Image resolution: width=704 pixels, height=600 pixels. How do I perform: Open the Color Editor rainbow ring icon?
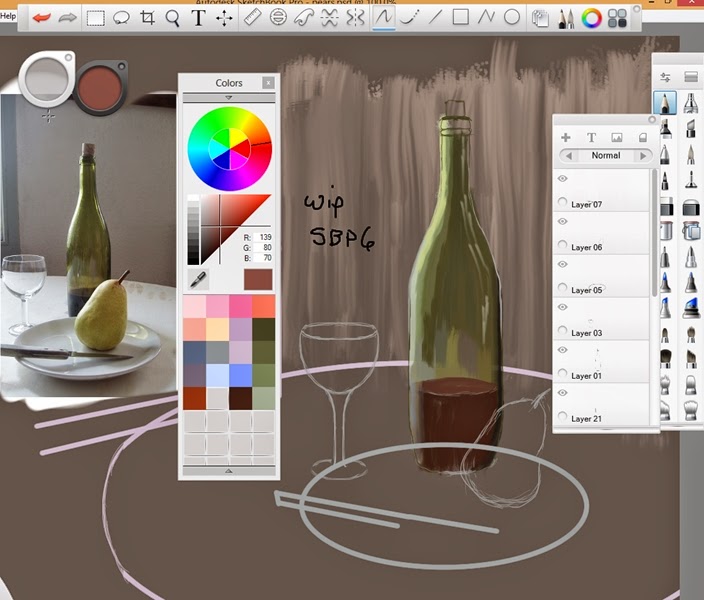tap(591, 18)
